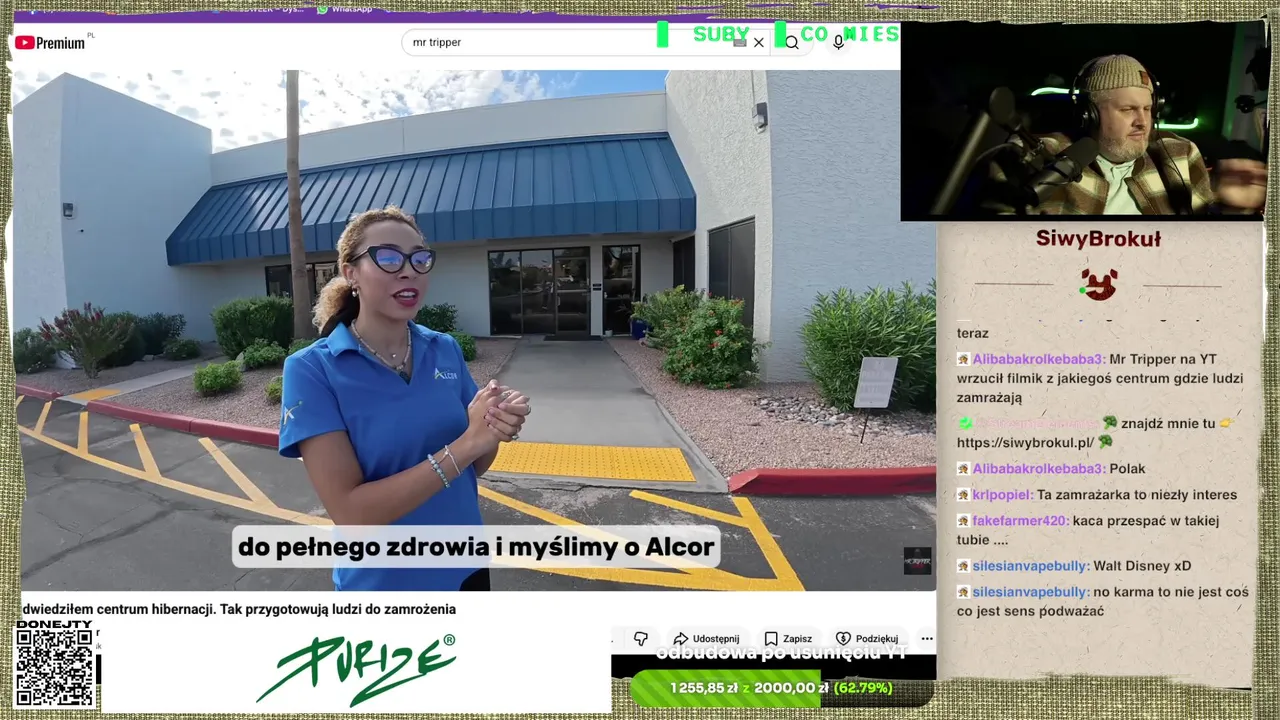1280x720 pixels.
Task: Click silesianvapebully's 'Walt Disney xD' message
Action: point(1073,566)
